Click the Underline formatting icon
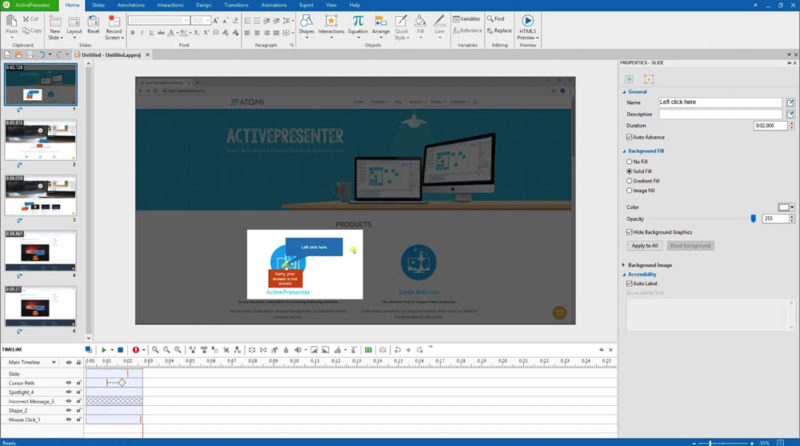This screenshot has height=446, width=800. tap(151, 33)
